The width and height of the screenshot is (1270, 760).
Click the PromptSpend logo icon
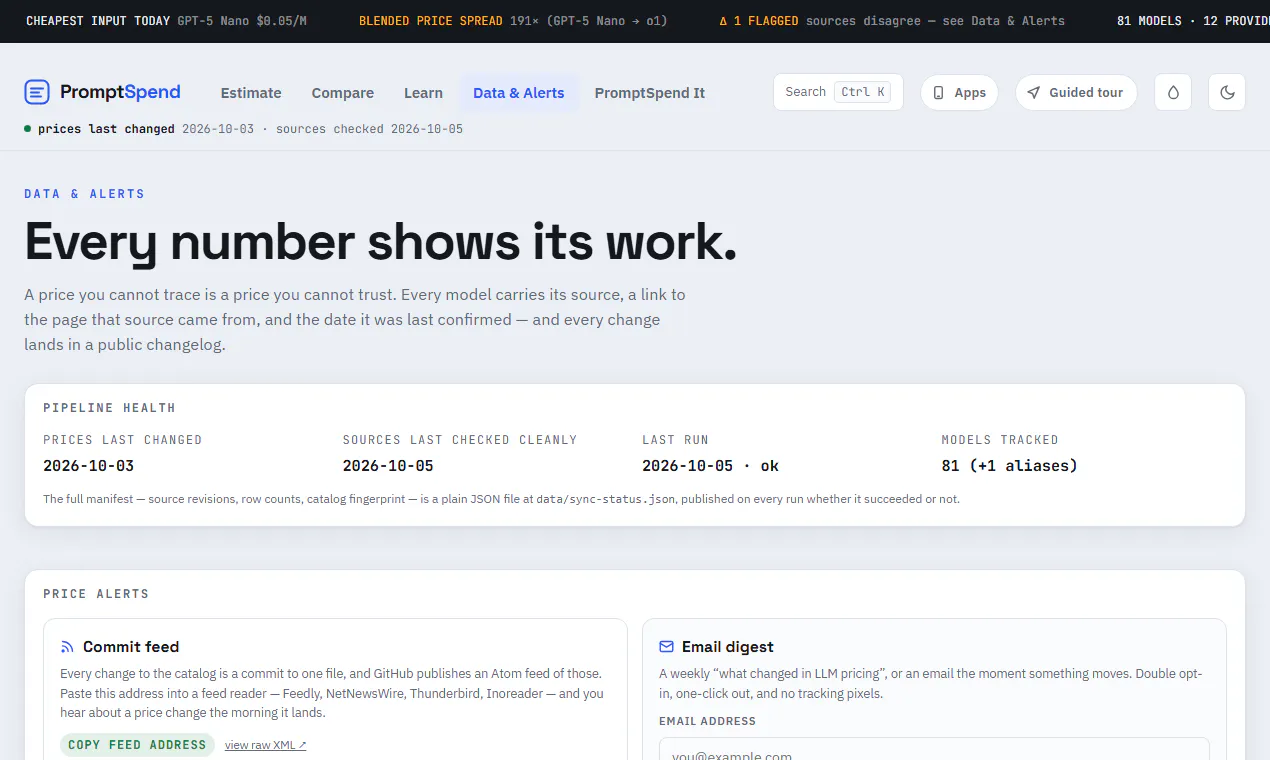(37, 93)
